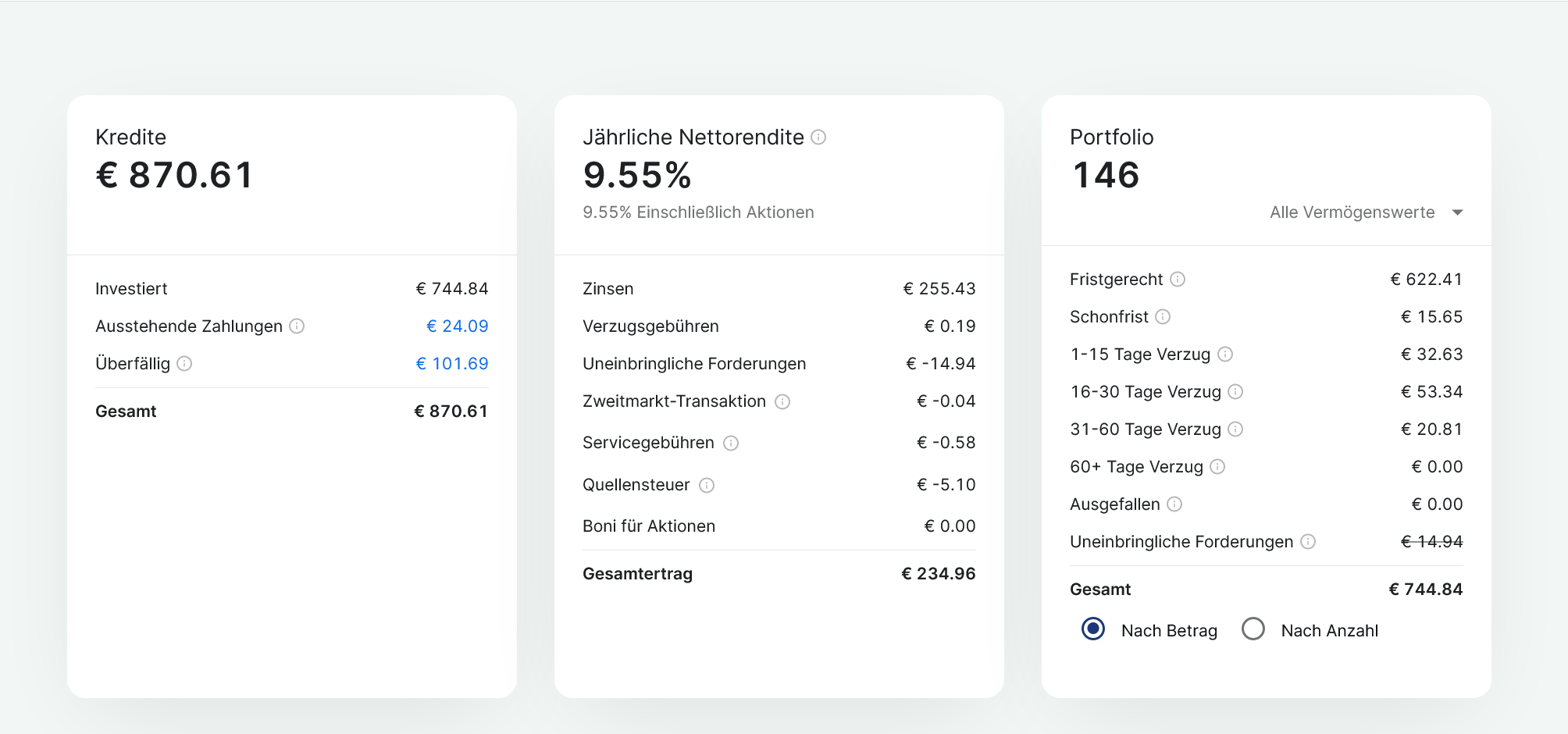The image size is (1568, 734).
Task: Click info icon next to Schonfrist
Action: pos(1163,317)
